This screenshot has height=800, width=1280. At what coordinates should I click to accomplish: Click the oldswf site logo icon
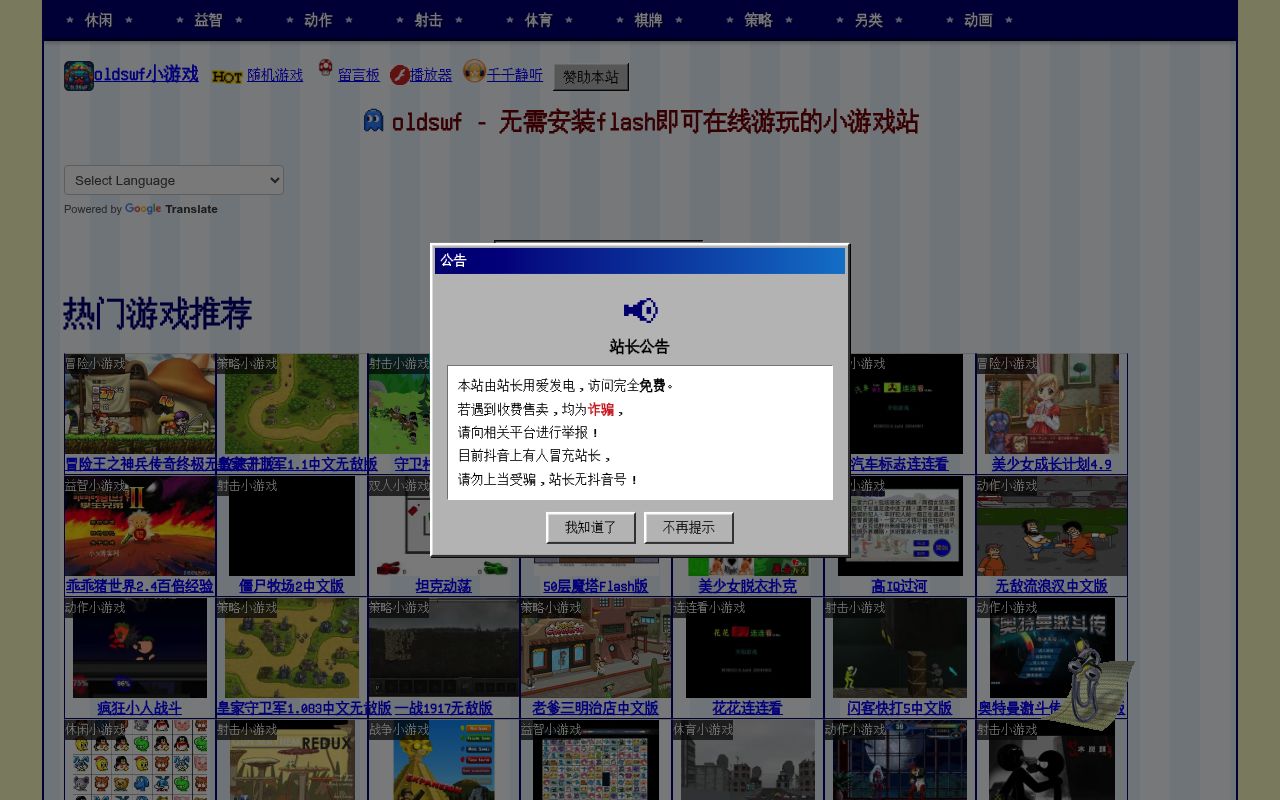(x=79, y=76)
